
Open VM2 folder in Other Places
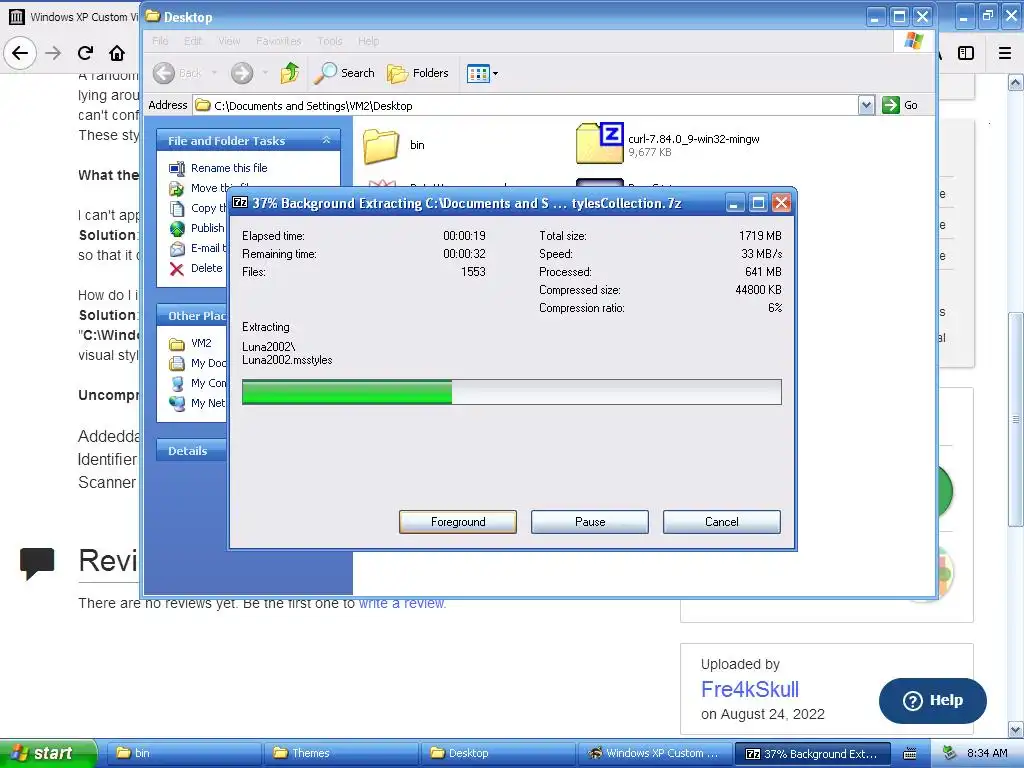[x=200, y=344]
